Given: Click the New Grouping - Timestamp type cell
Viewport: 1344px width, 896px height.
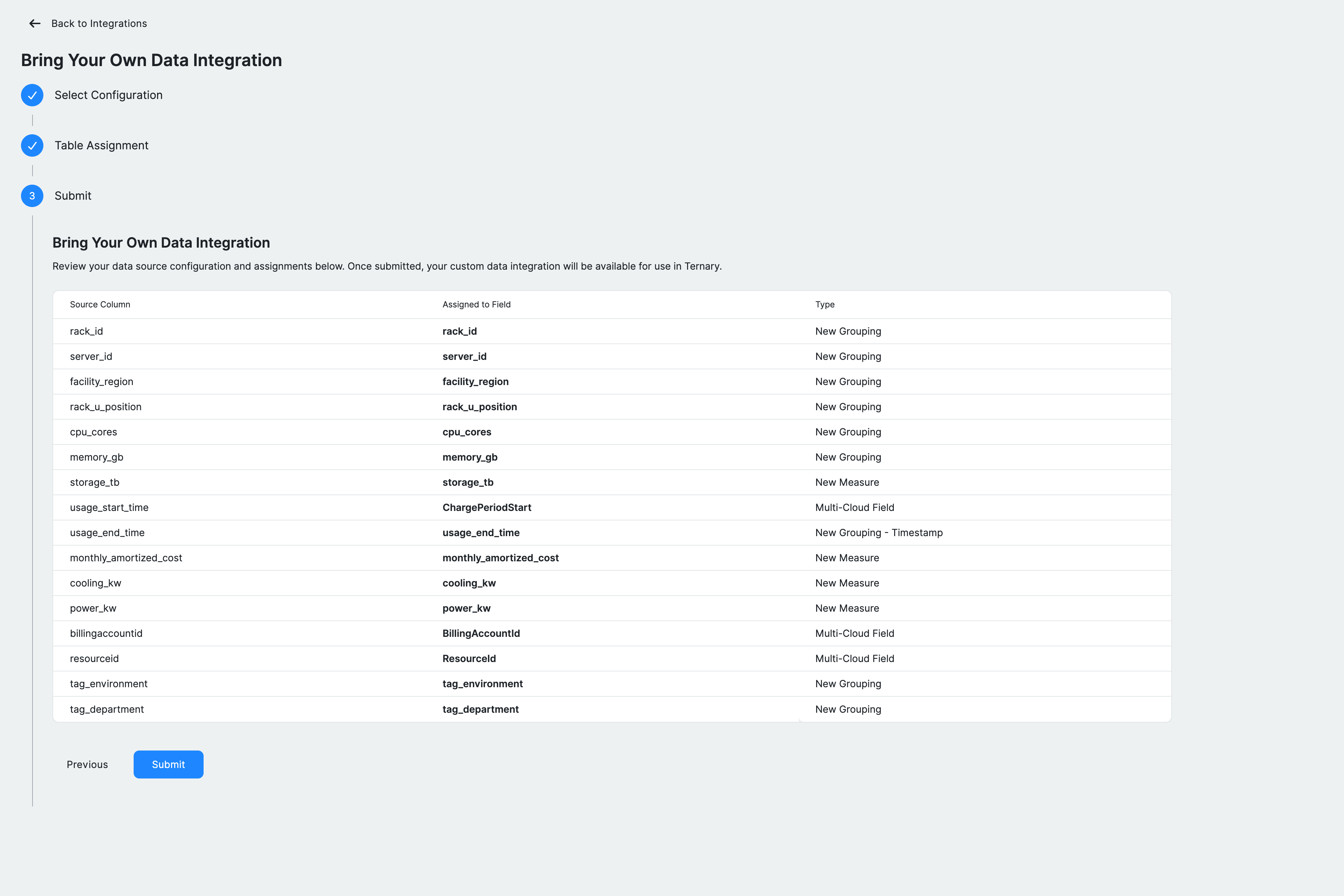Looking at the screenshot, I should point(878,533).
